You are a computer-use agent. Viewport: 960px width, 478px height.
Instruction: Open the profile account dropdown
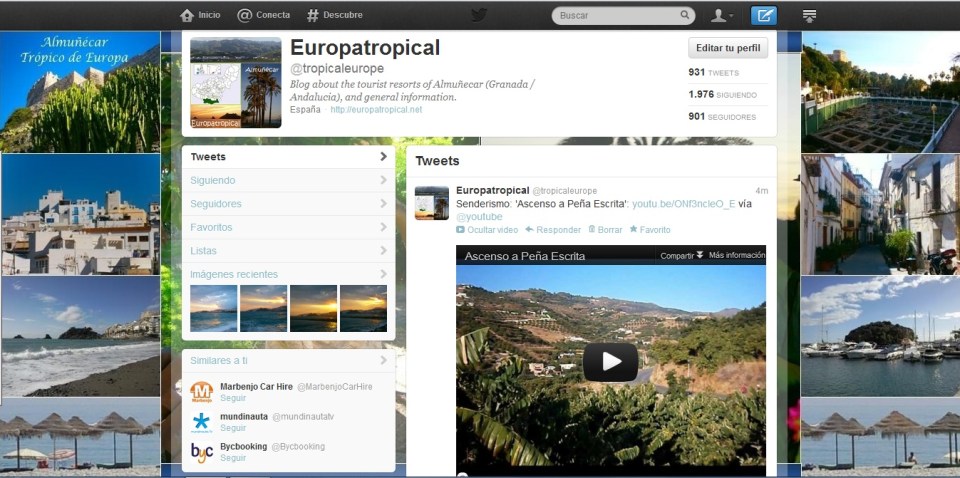click(x=721, y=15)
